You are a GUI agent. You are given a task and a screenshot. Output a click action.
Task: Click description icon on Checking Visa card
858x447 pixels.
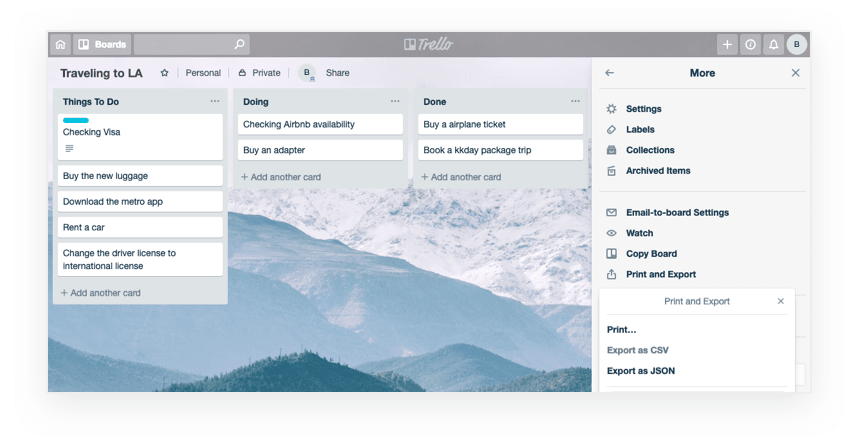[69, 148]
